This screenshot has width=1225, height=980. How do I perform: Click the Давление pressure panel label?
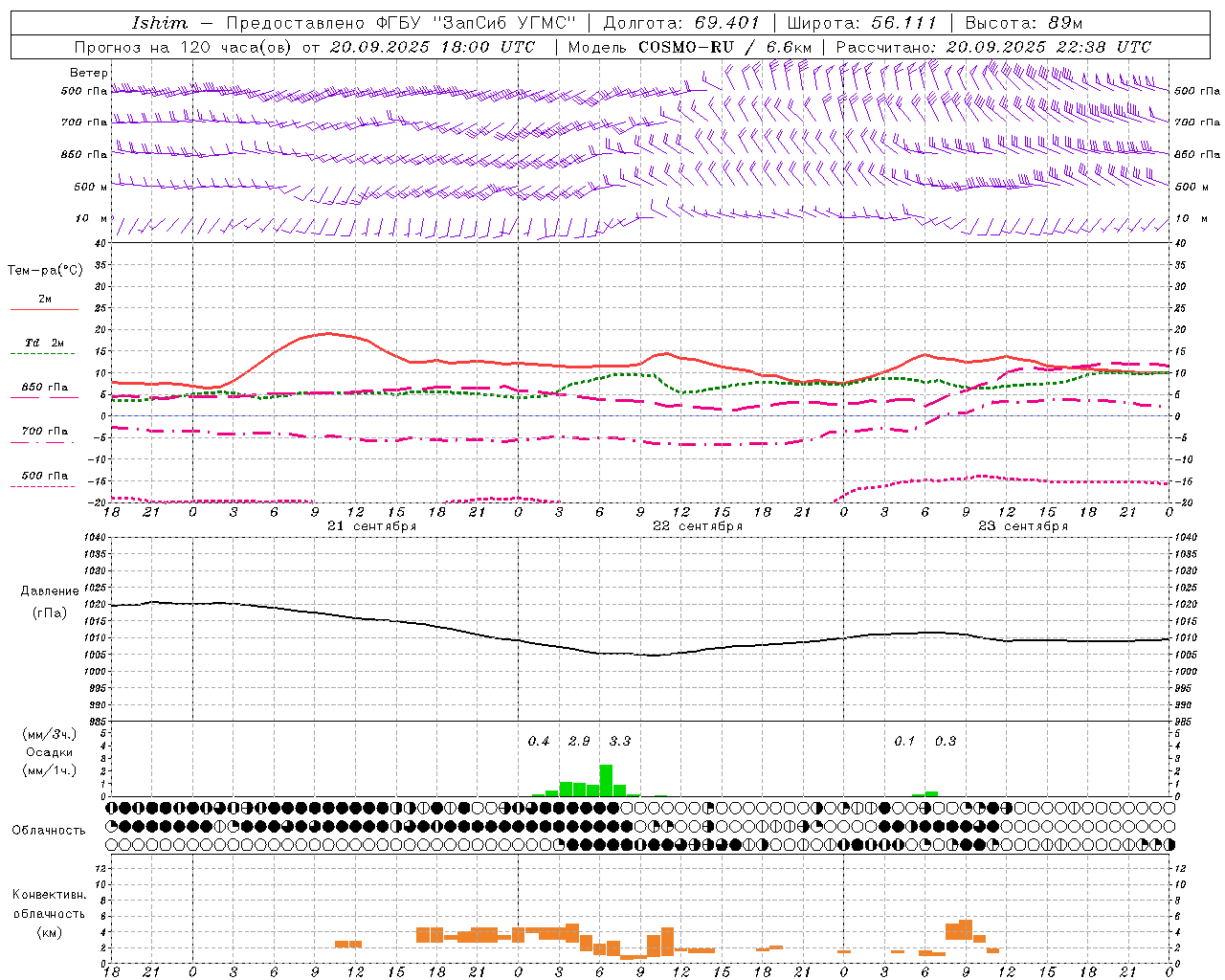click(x=50, y=590)
